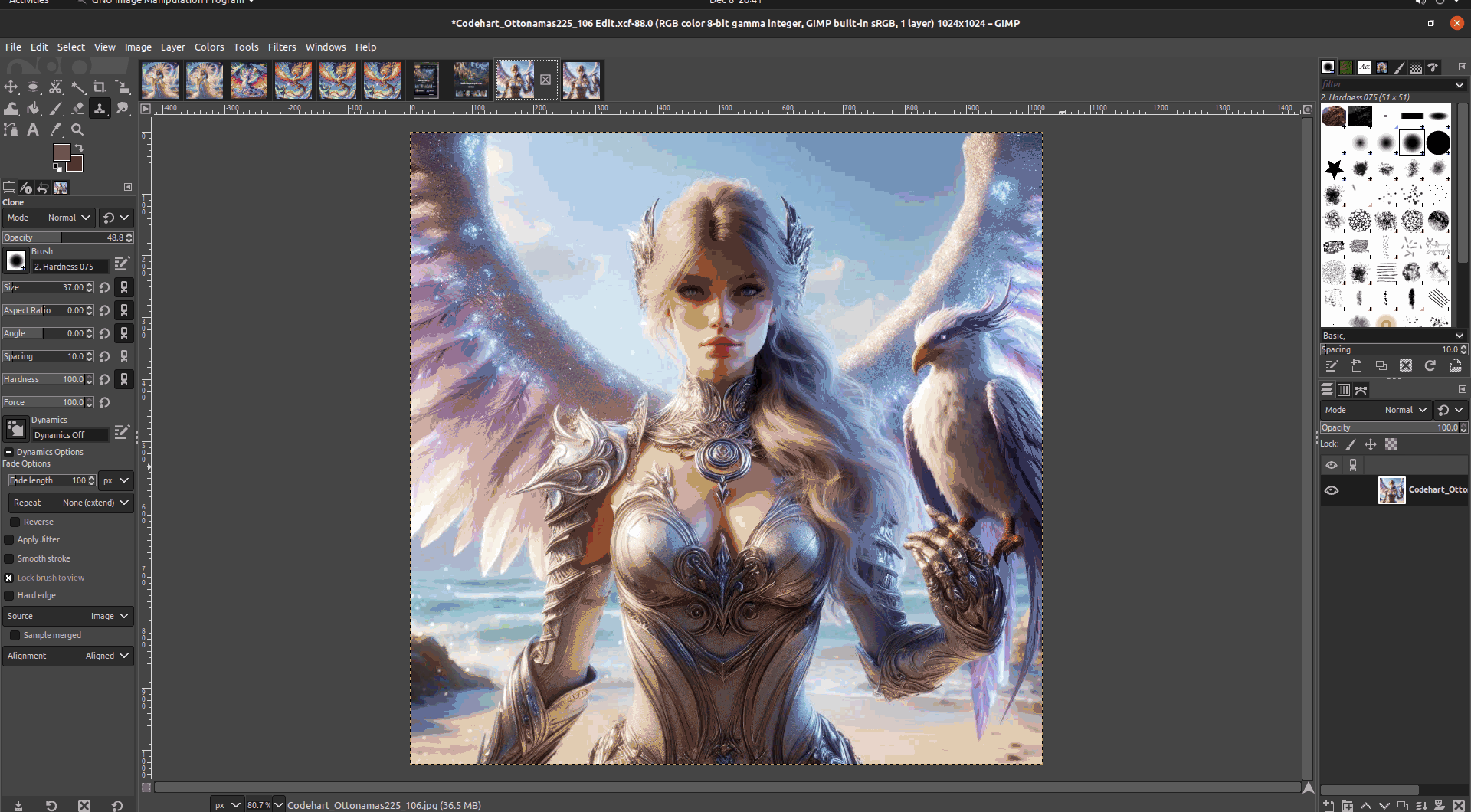Image resolution: width=1471 pixels, height=812 pixels.
Task: Hide the Codehart_Otto layer with eye icon
Action: [x=1332, y=491]
